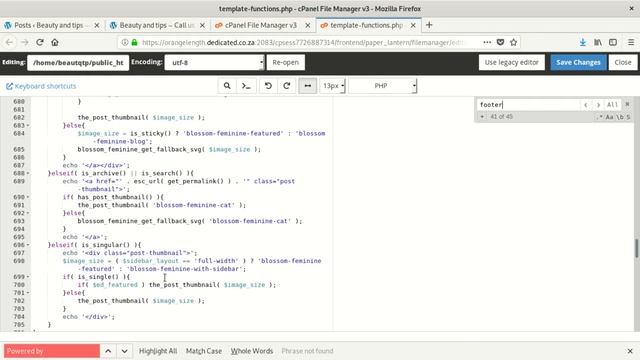Toggle whole word search \b option

pyautogui.click(x=620, y=117)
